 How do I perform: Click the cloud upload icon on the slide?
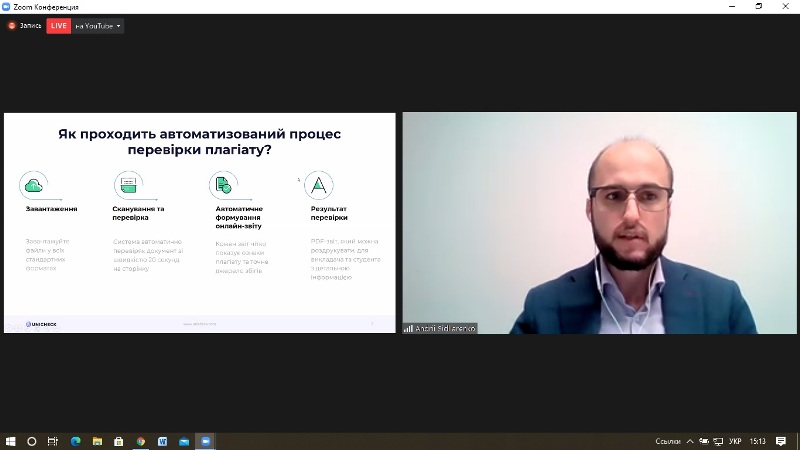point(34,185)
